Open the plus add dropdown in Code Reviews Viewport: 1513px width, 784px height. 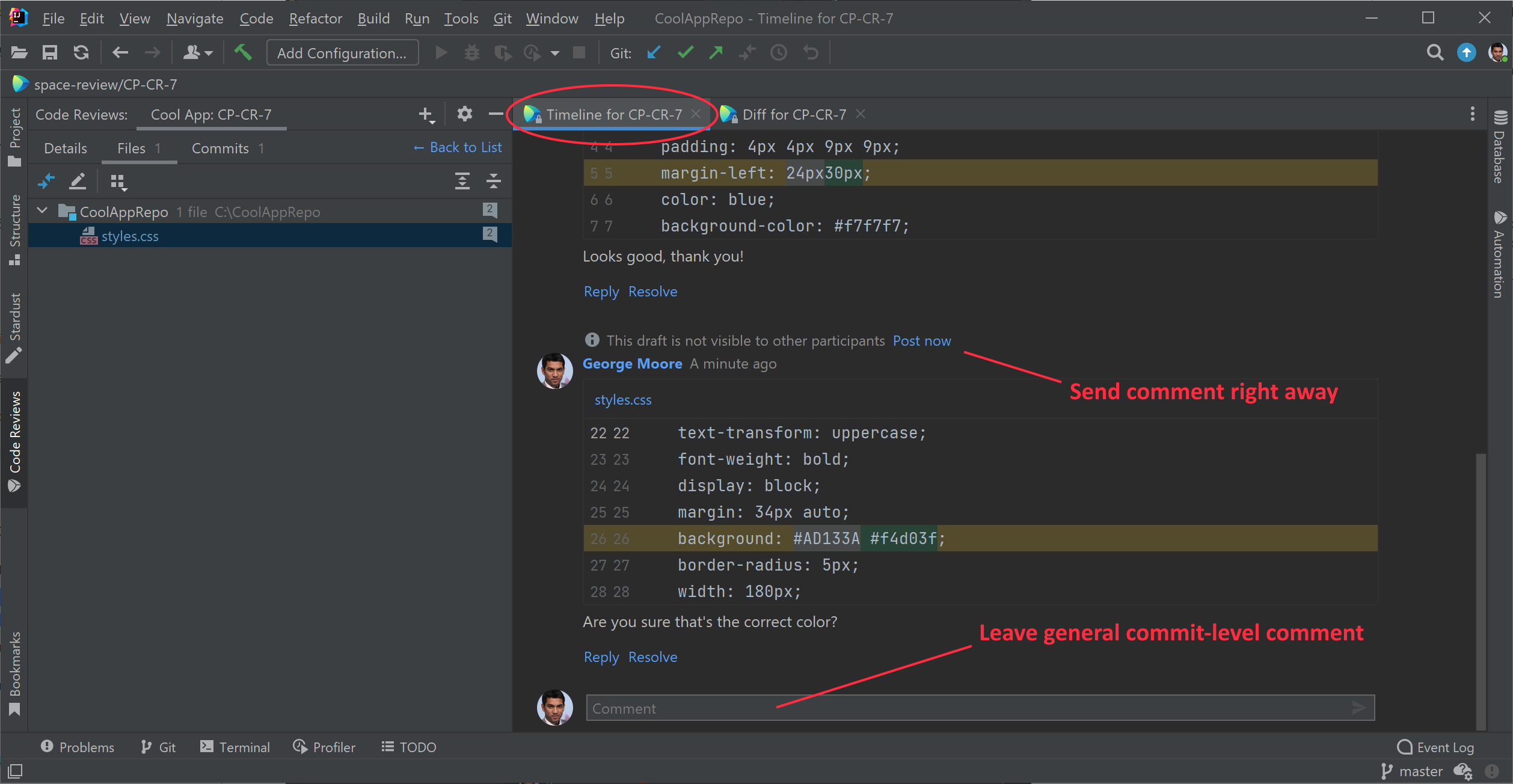pyautogui.click(x=426, y=114)
